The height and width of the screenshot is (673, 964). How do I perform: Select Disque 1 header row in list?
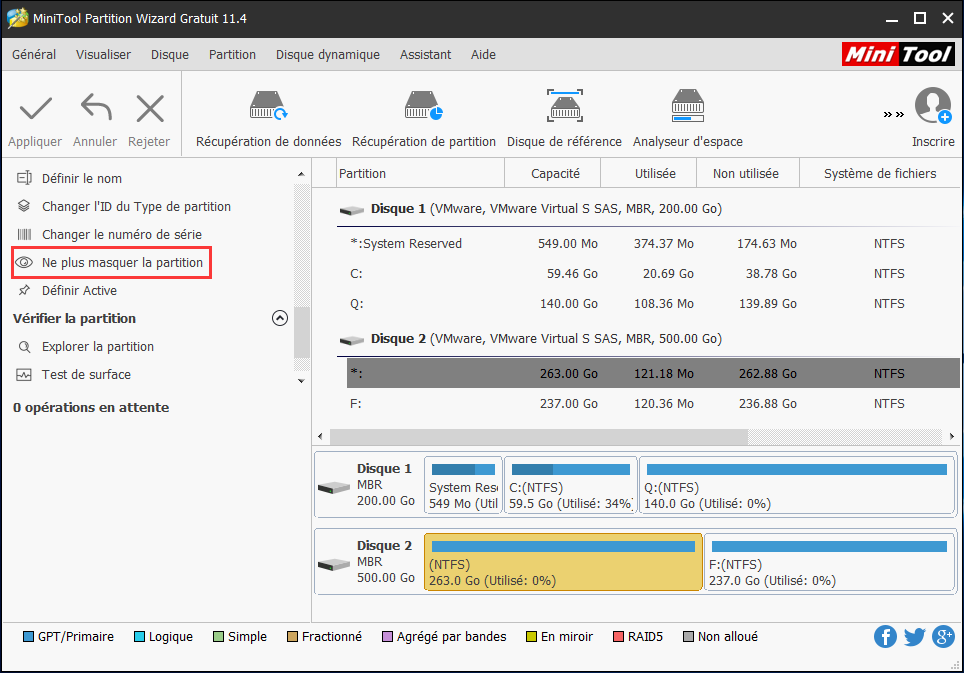click(649, 209)
